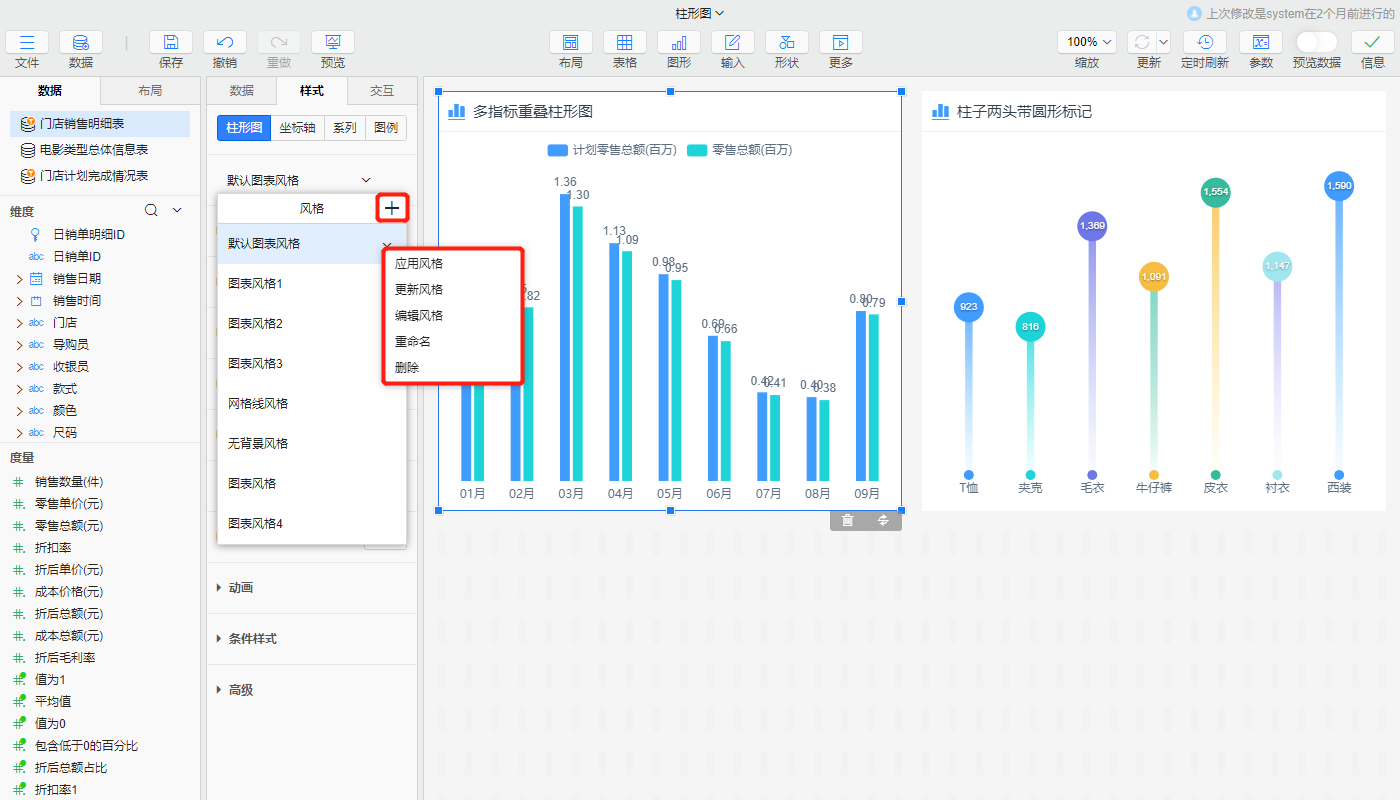Open the Table (表格) component icon
This screenshot has height=800, width=1400.
(x=625, y=42)
